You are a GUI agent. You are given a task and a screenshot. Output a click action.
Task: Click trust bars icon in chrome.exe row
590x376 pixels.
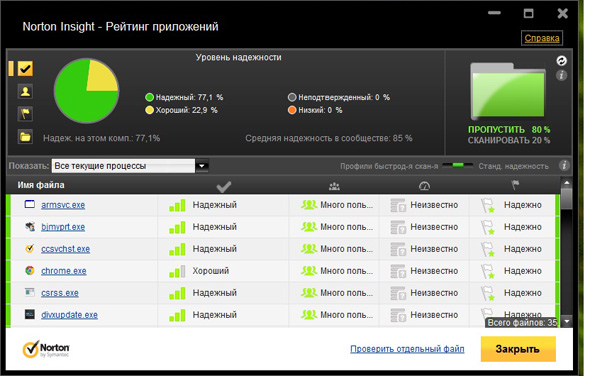[177, 271]
